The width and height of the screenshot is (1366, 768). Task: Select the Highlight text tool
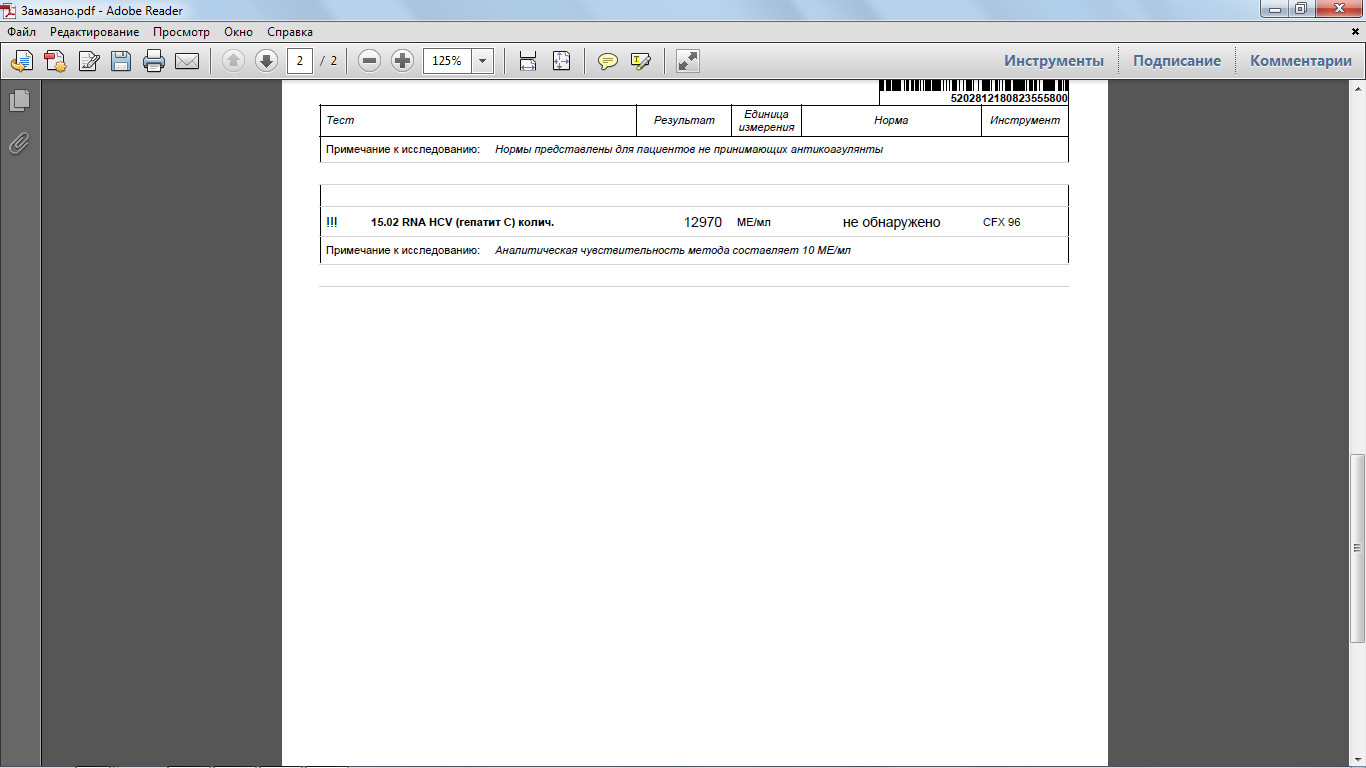coord(640,61)
